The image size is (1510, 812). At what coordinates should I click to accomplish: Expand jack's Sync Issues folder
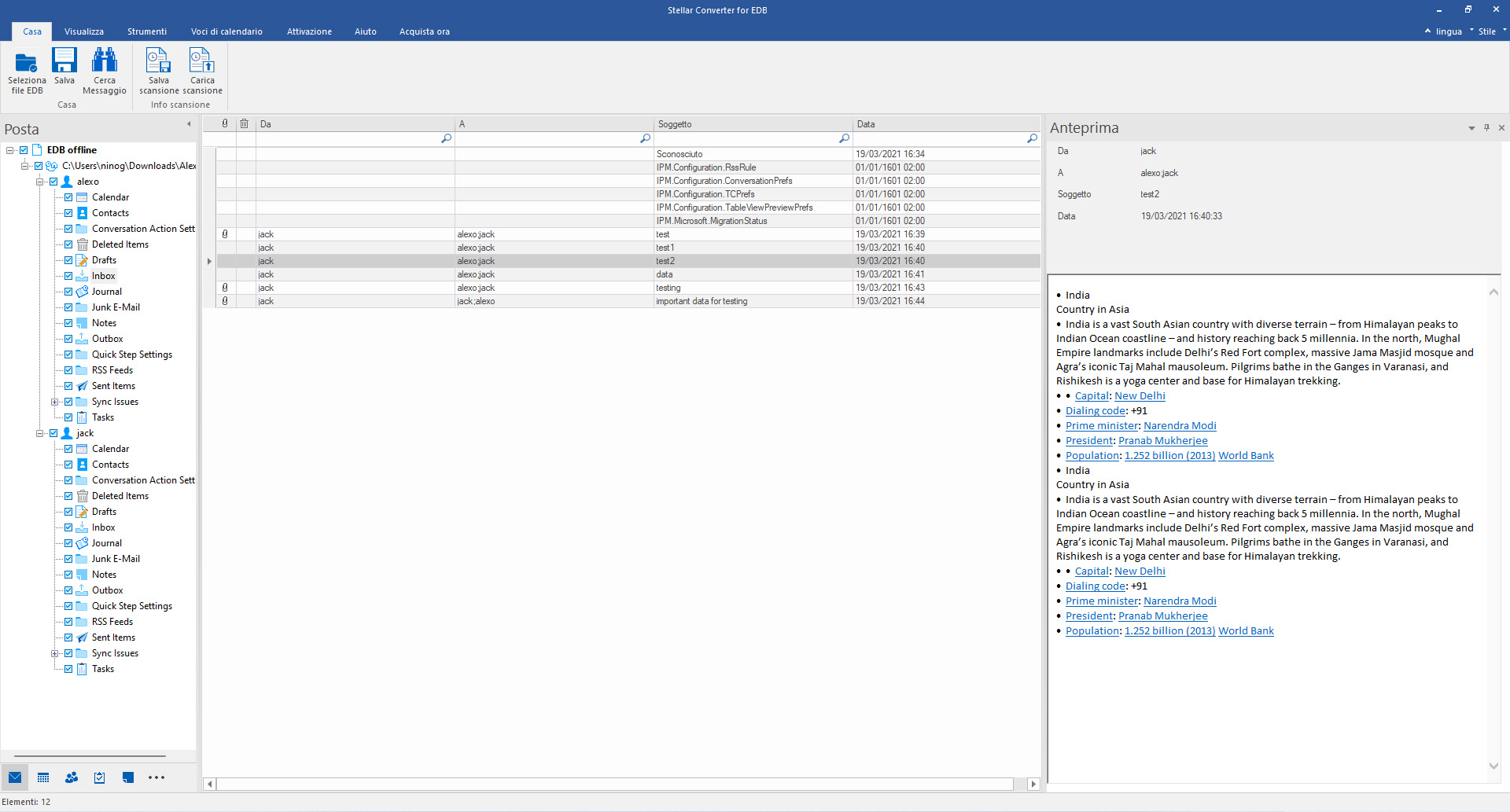54,653
